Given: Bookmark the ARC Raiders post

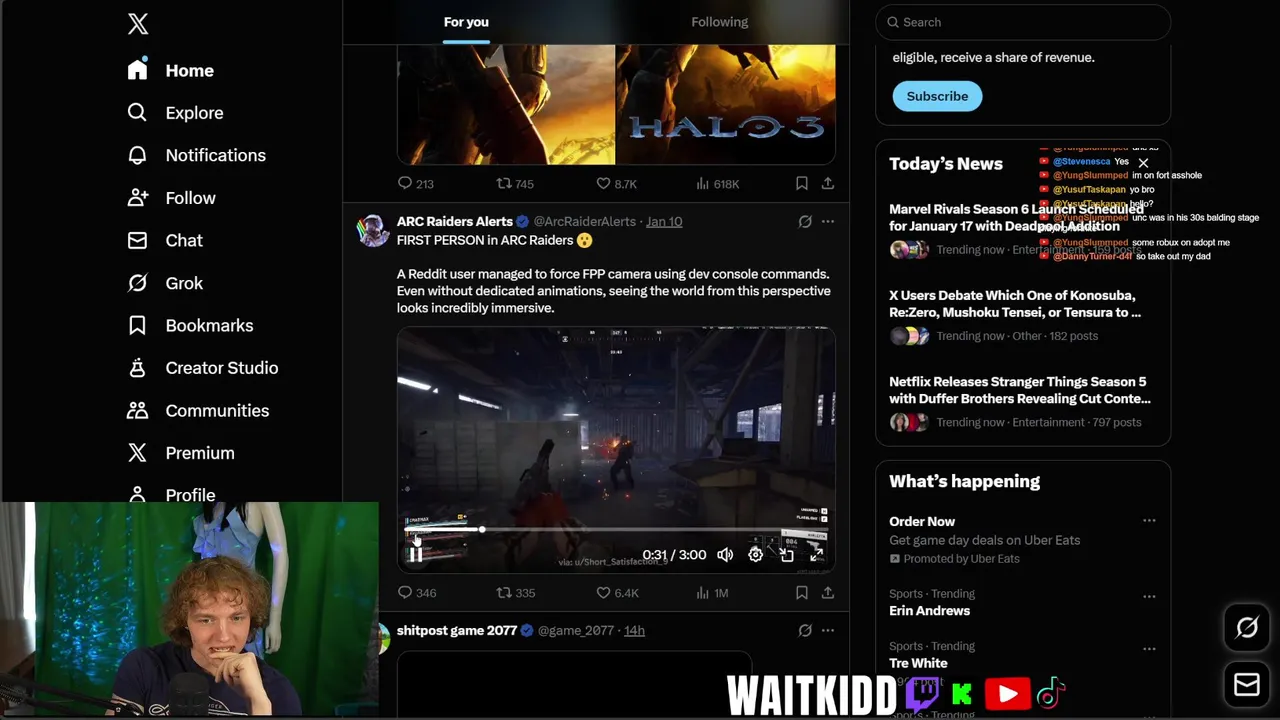Looking at the screenshot, I should [x=801, y=593].
